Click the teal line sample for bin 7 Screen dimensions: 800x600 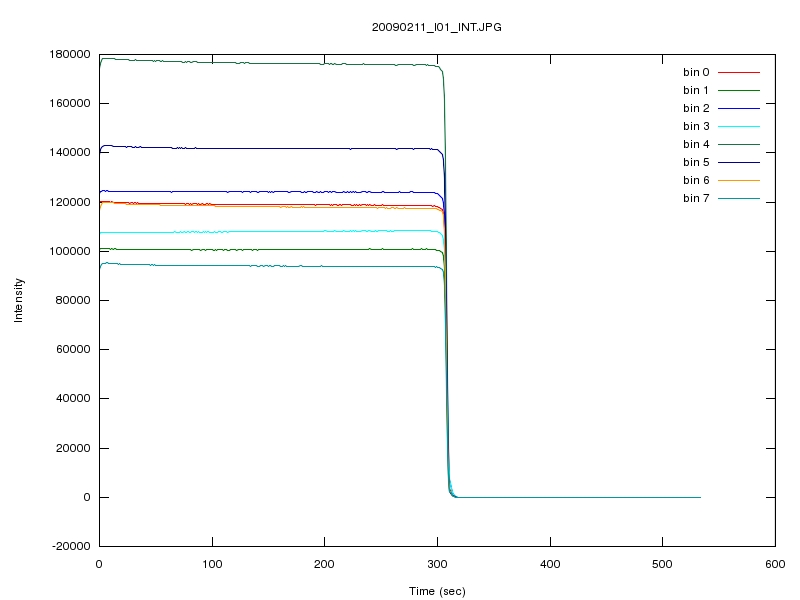pyautogui.click(x=739, y=198)
